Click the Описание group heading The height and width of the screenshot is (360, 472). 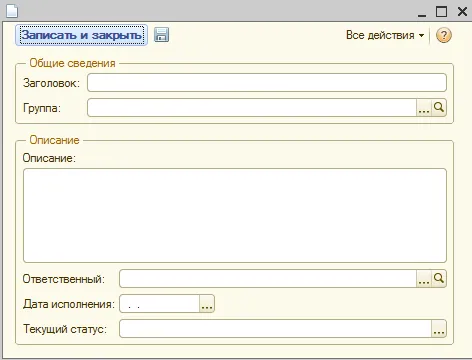54,140
